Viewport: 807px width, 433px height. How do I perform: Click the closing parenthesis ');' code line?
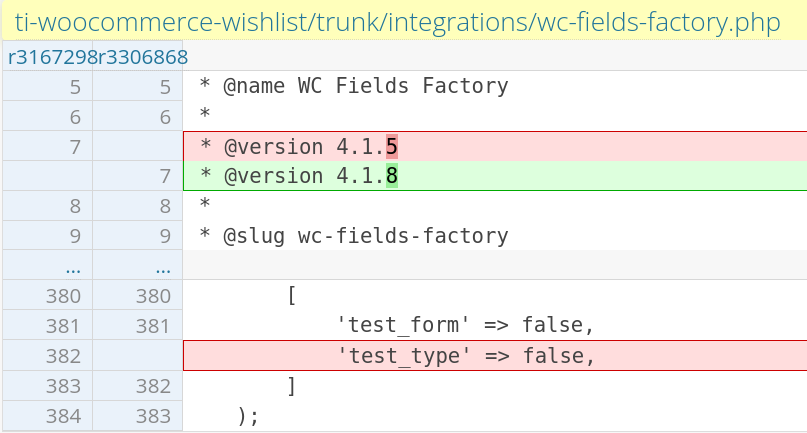(x=248, y=416)
